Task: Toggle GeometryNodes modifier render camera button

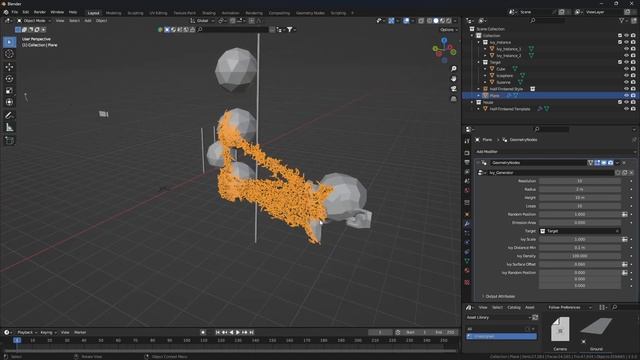Action: pos(611,163)
